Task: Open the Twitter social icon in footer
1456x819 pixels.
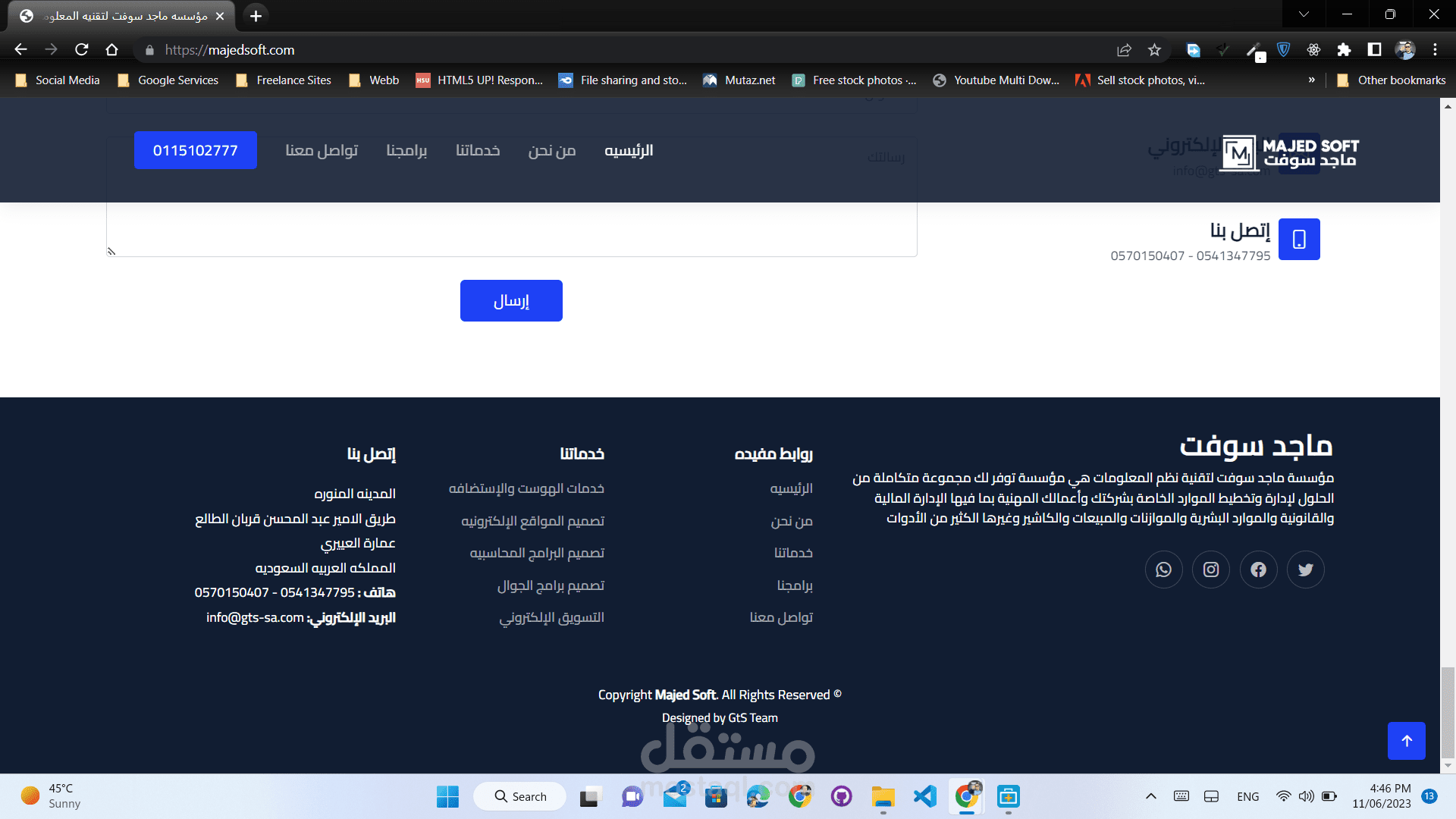Action: [1305, 570]
